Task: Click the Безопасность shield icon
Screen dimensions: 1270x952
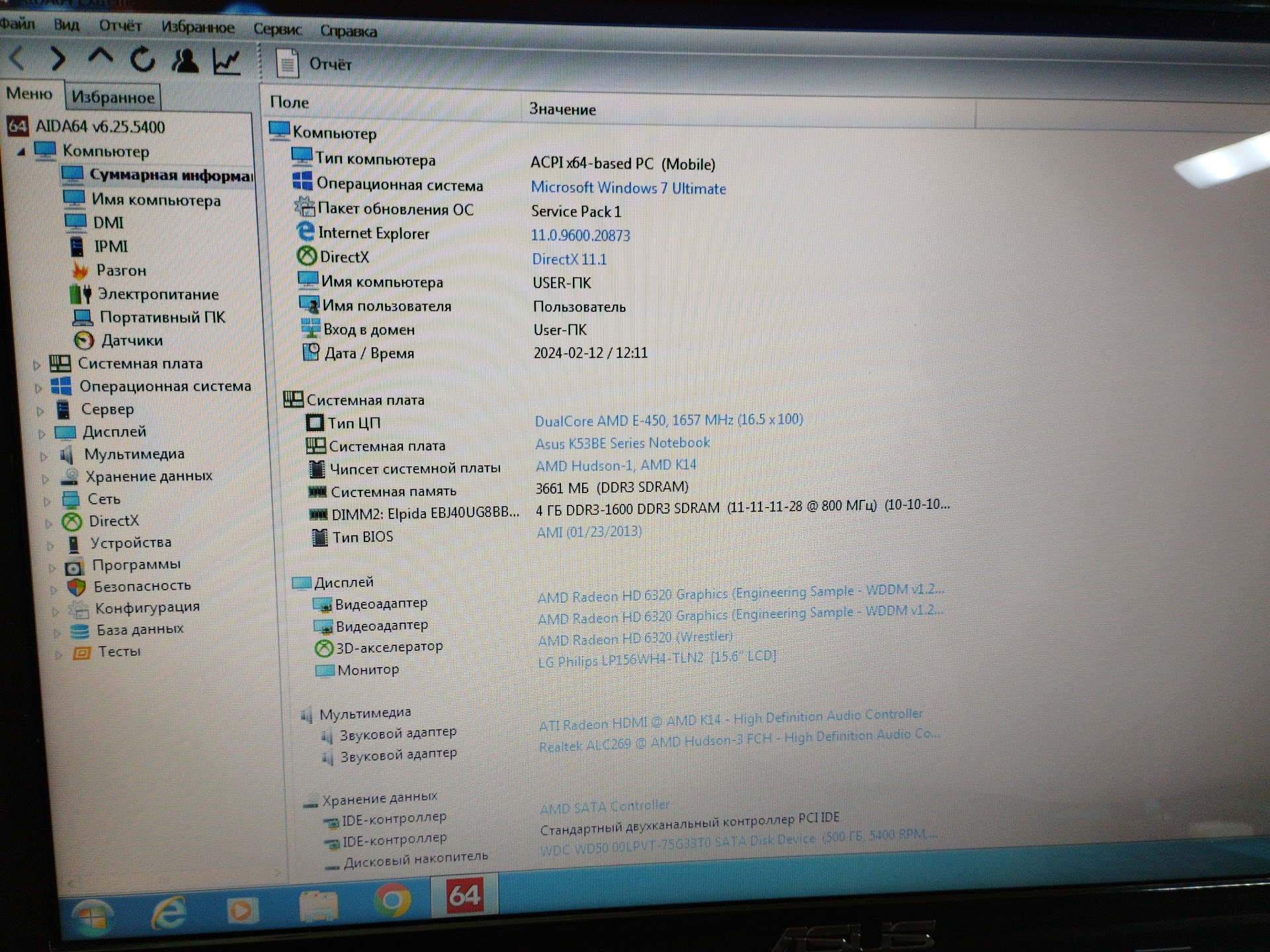Action: [77, 587]
